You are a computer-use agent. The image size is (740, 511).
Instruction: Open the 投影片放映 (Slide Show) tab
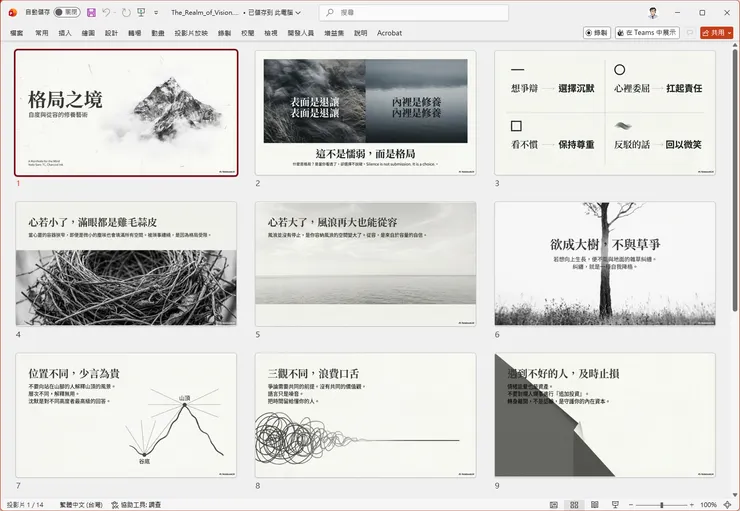click(x=191, y=33)
